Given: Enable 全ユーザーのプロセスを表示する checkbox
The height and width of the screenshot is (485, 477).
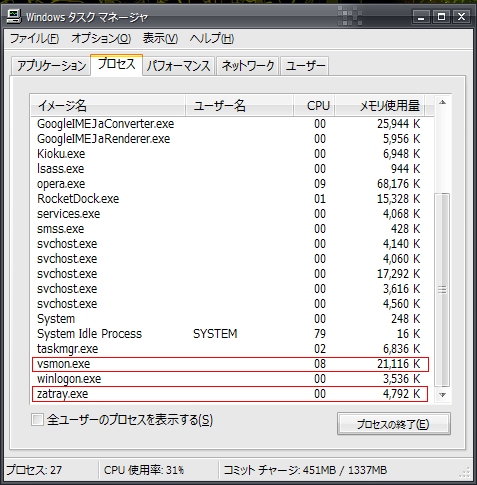Looking at the screenshot, I should click(37, 420).
